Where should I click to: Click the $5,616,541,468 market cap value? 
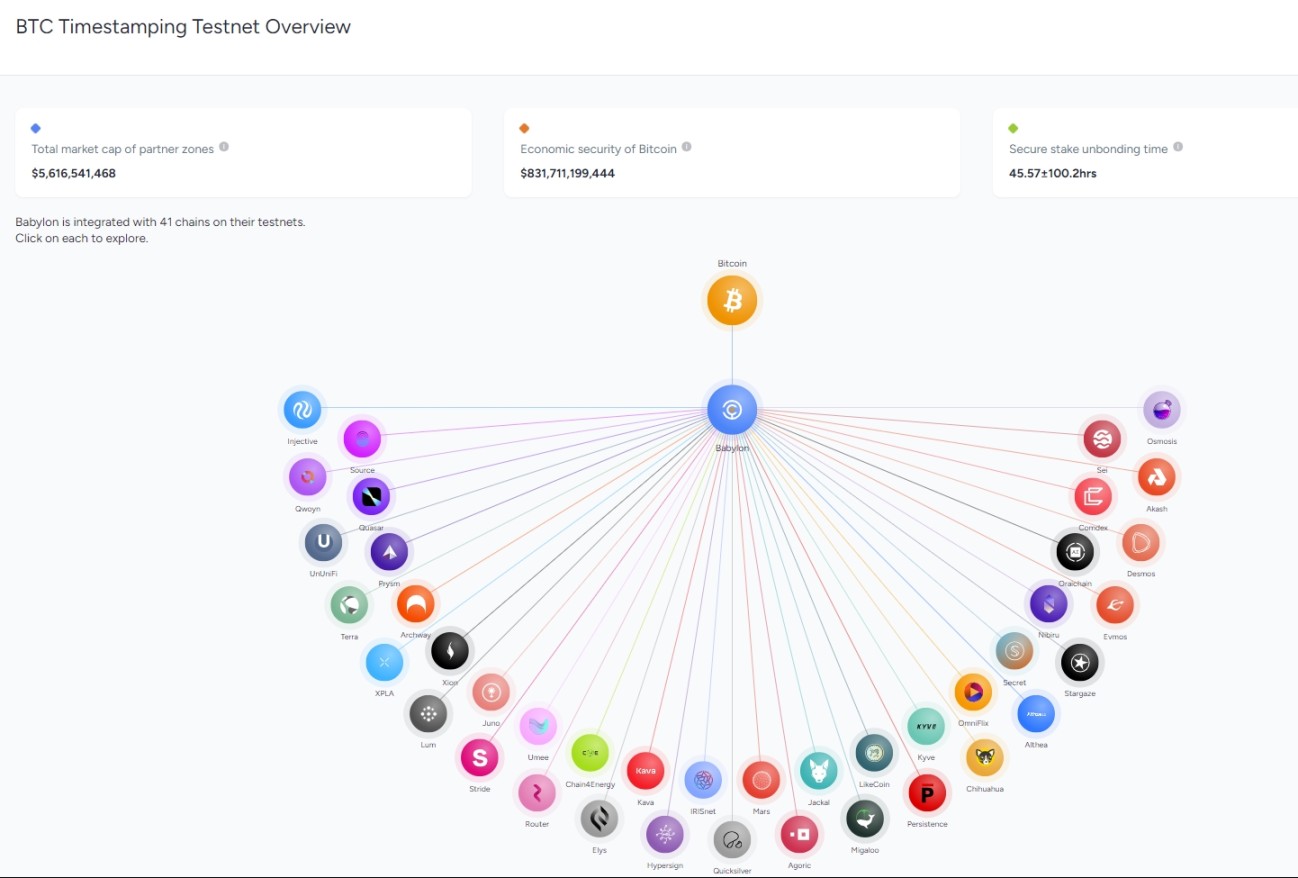(x=74, y=173)
